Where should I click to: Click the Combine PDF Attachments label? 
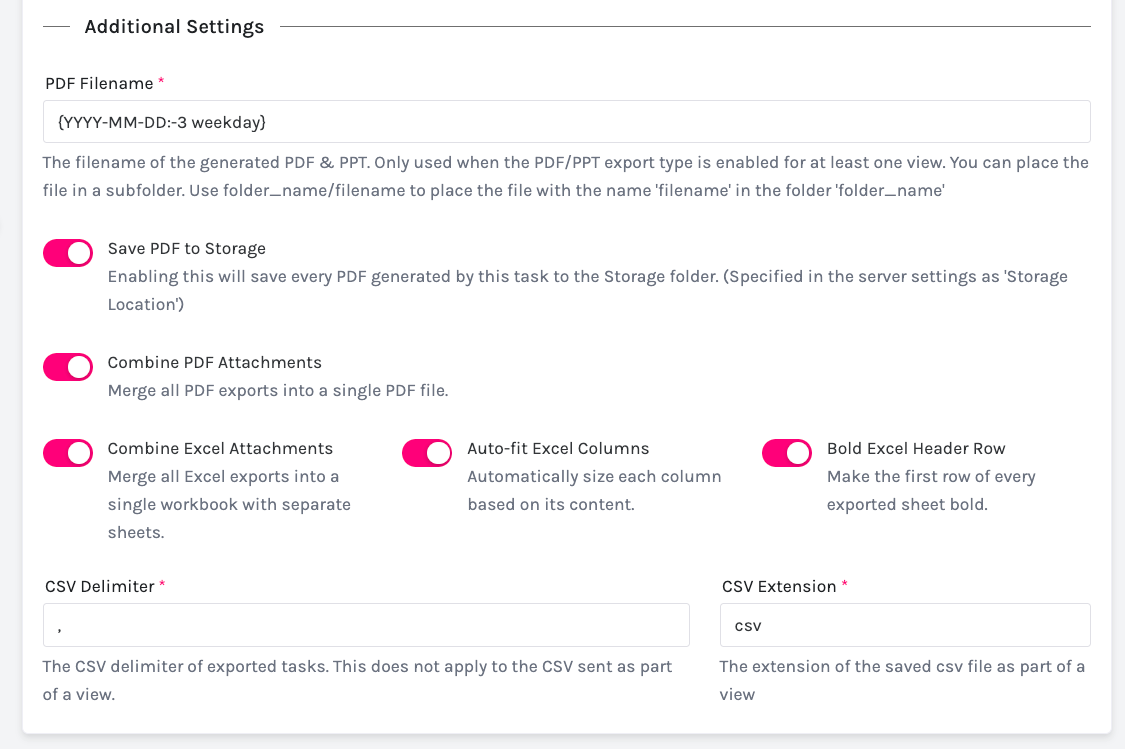tap(214, 362)
